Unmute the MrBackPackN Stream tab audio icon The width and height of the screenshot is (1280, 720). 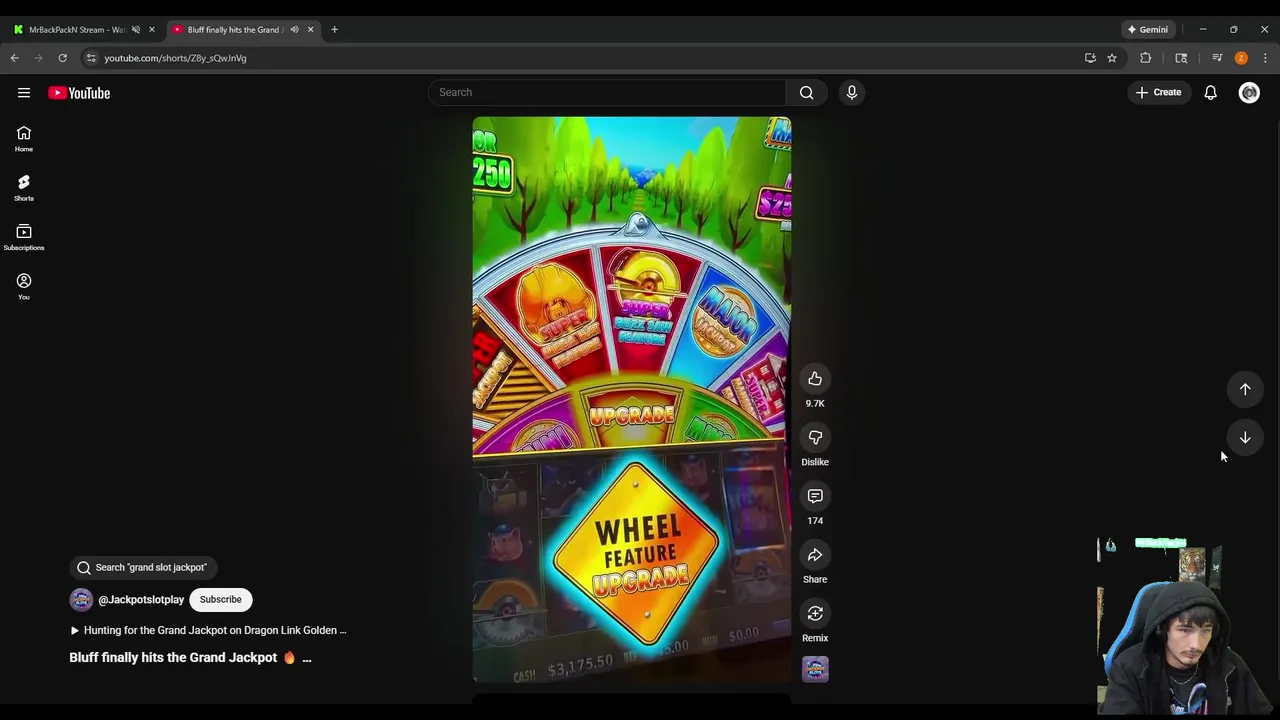point(136,30)
